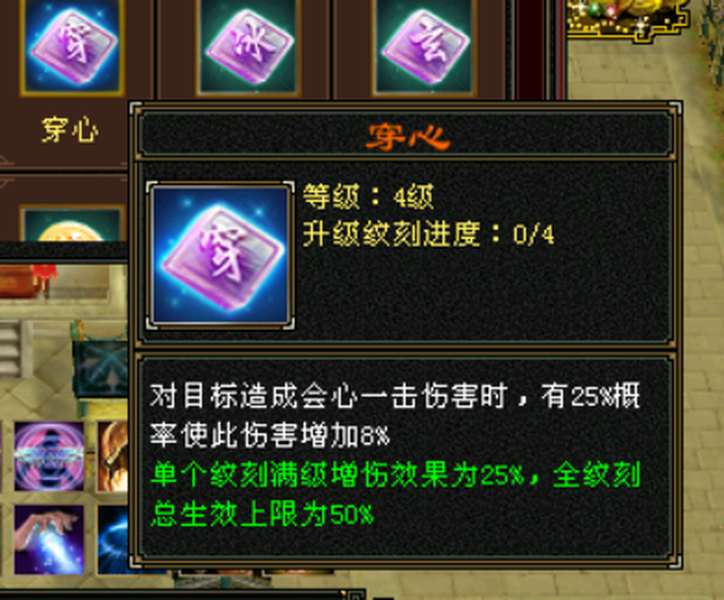Click the golden ornament at top right corner
This screenshot has width=724, height=600.
click(x=628, y=19)
